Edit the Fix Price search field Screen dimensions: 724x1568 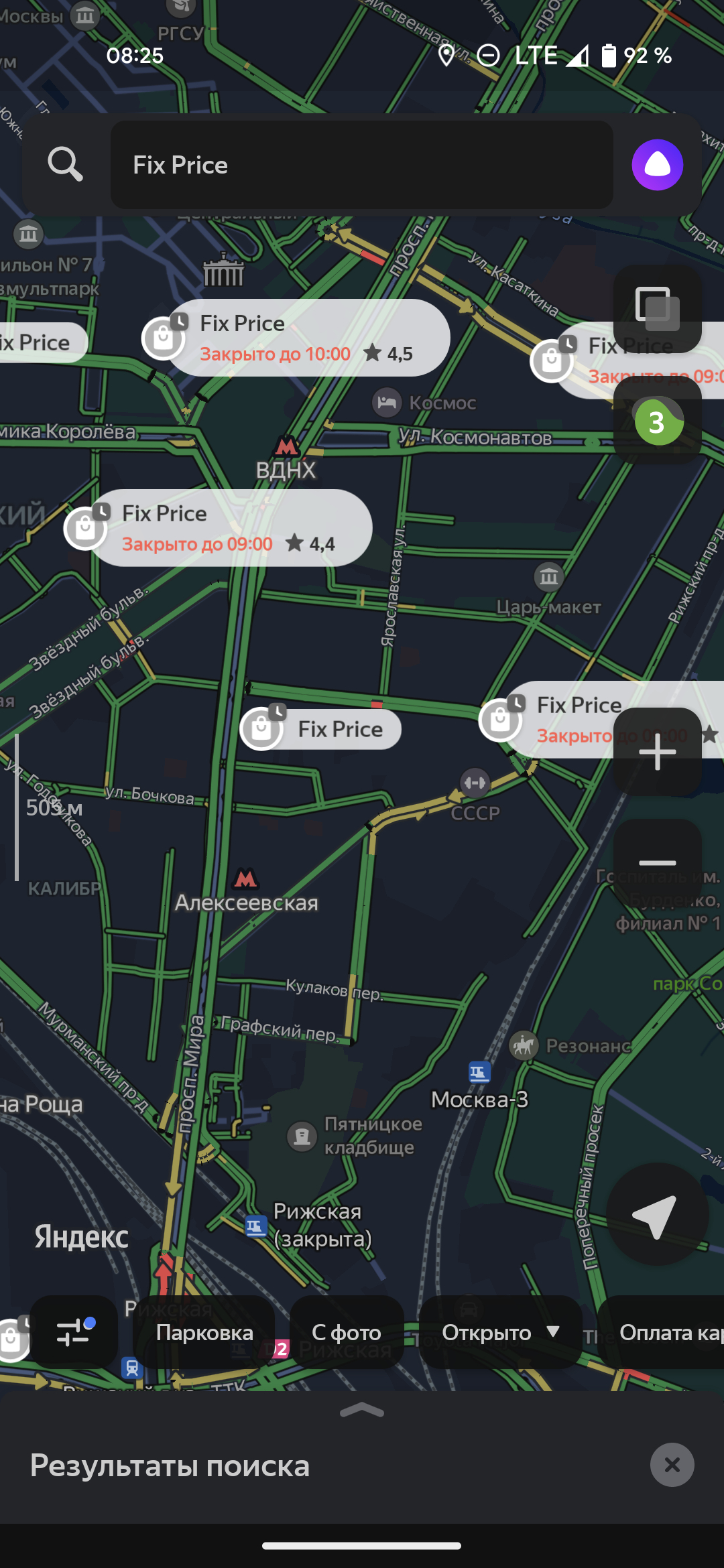(362, 165)
